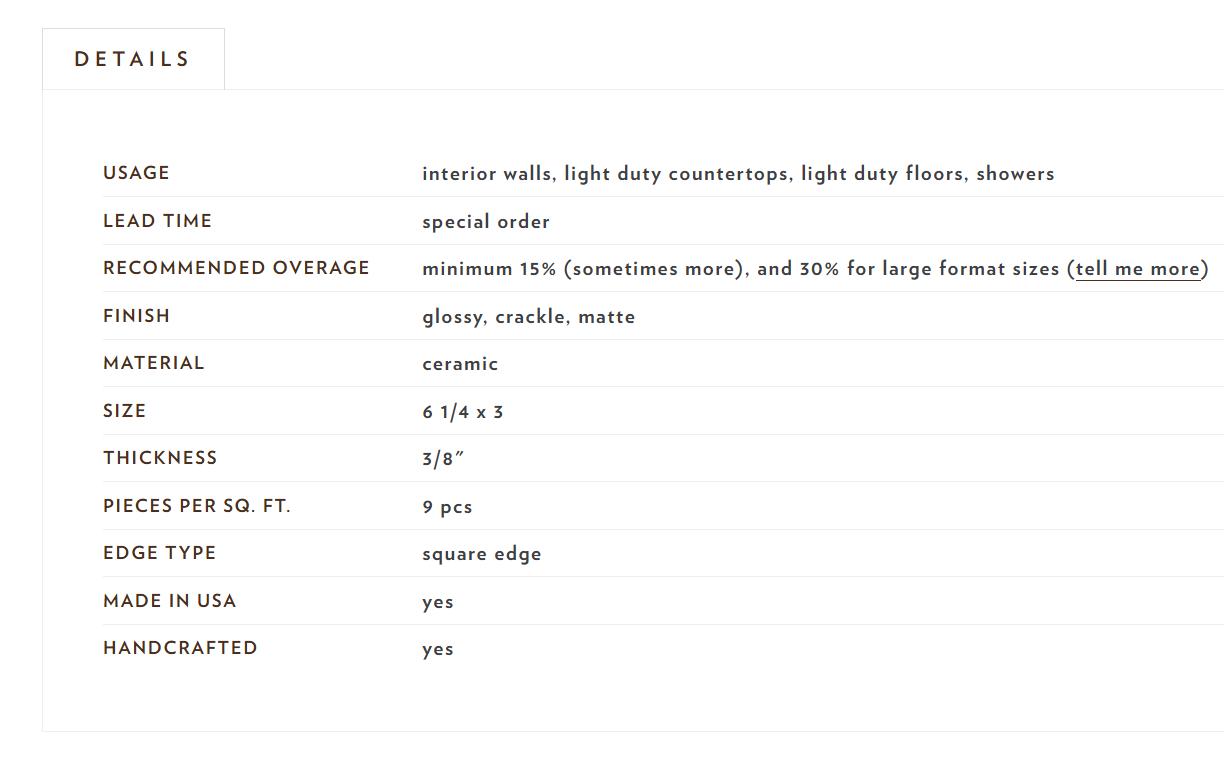Click the Lead Time label
Viewport: 1224px width, 784px height.
pyautogui.click(x=157, y=221)
